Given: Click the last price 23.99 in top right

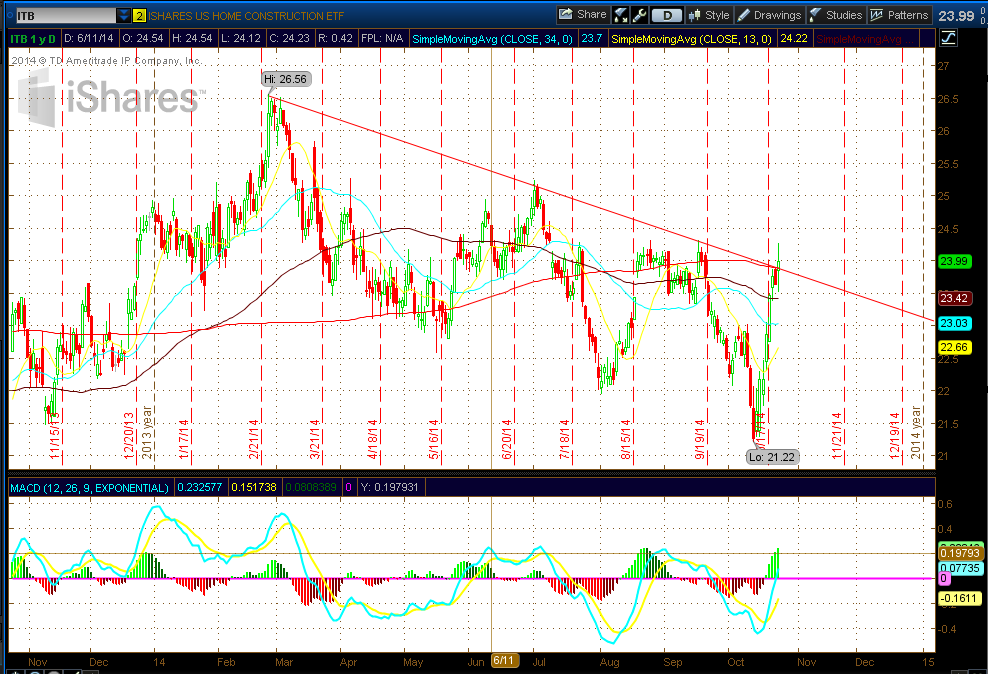Looking at the screenshot, I should coord(956,16).
